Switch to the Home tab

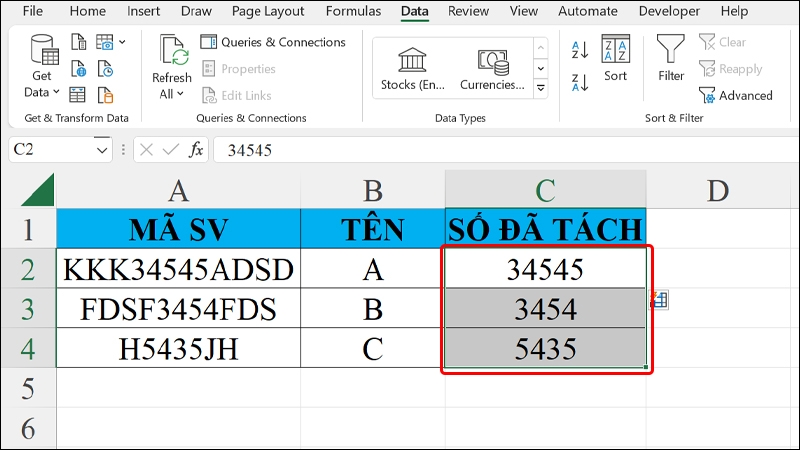pos(88,11)
